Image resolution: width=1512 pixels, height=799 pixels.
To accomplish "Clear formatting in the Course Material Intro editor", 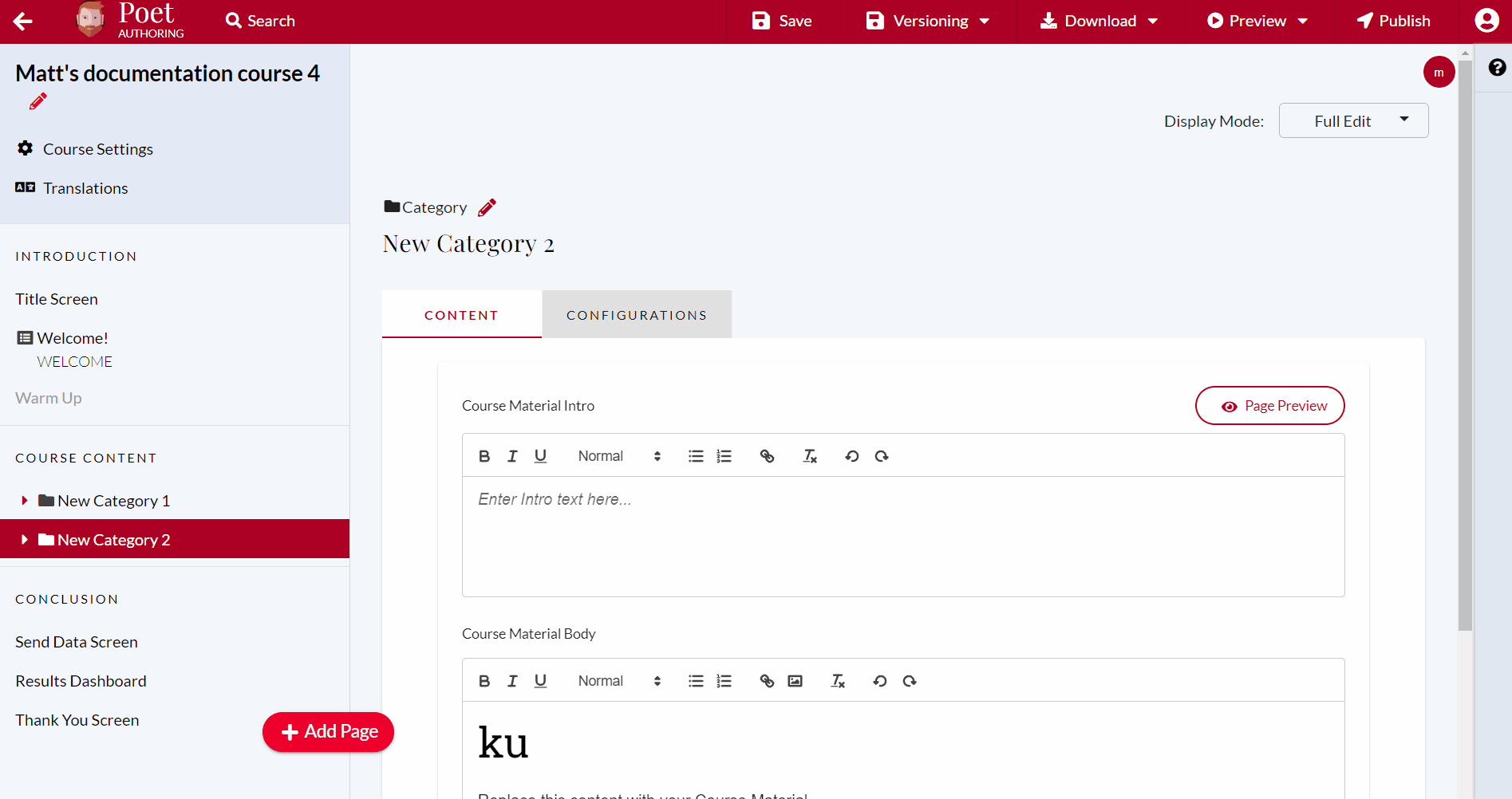I will [809, 455].
